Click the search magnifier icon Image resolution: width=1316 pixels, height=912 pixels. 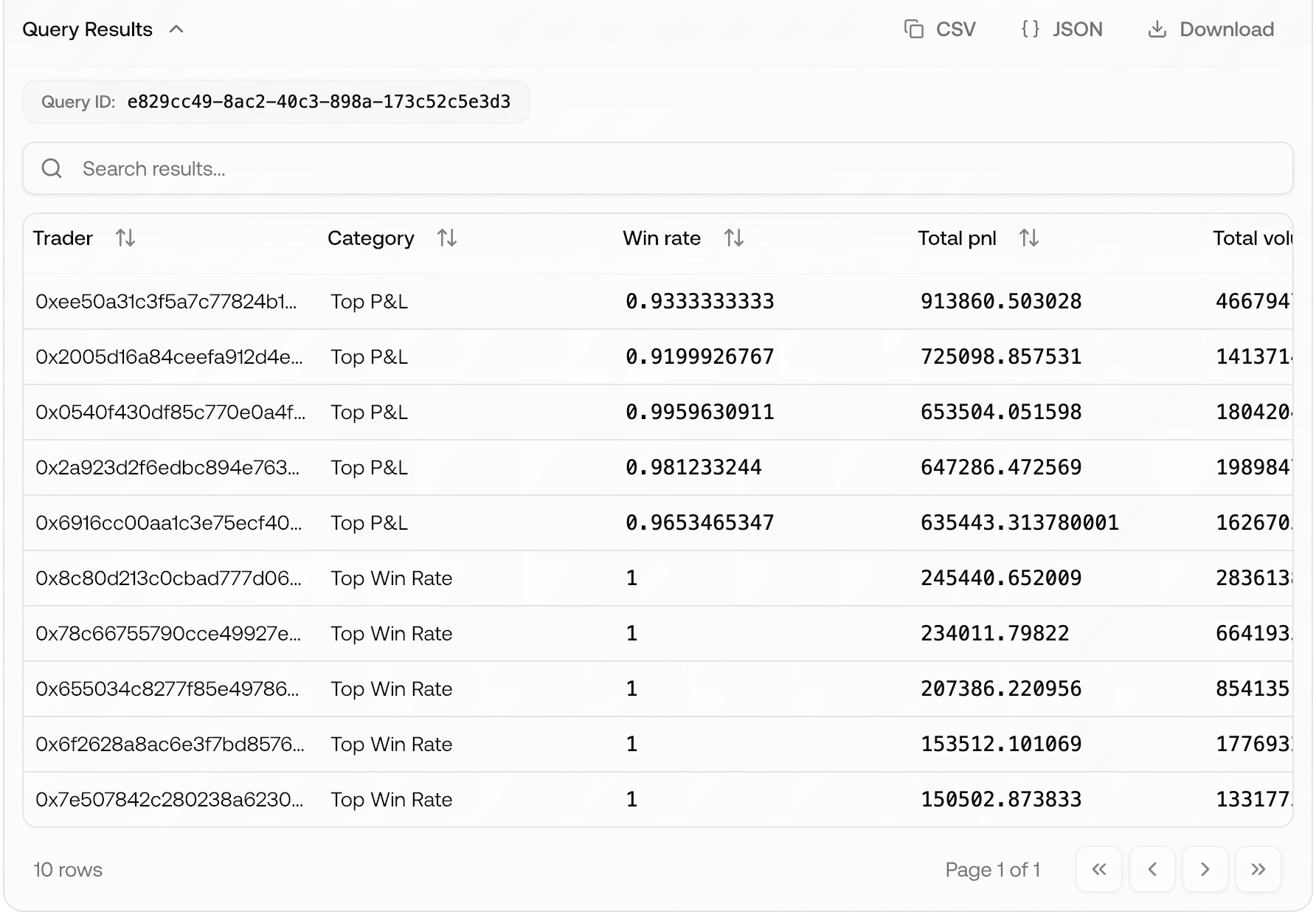(51, 168)
